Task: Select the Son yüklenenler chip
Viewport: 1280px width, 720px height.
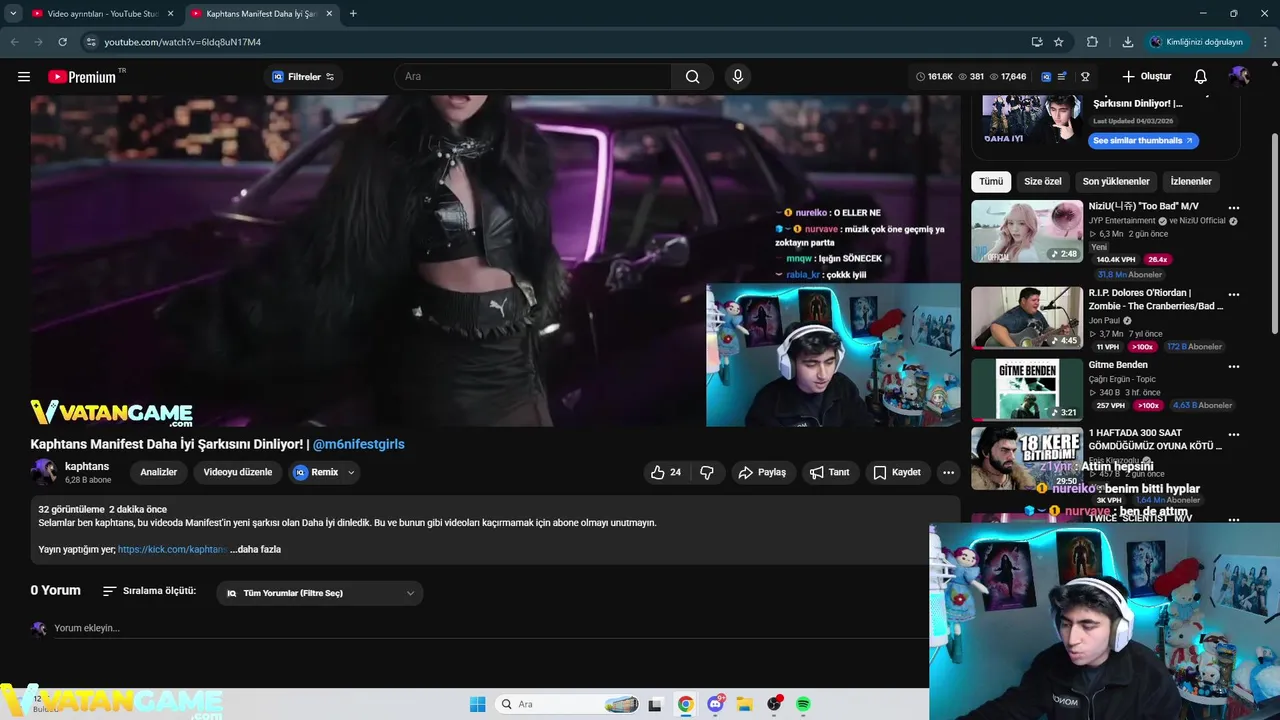Action: tap(1116, 181)
